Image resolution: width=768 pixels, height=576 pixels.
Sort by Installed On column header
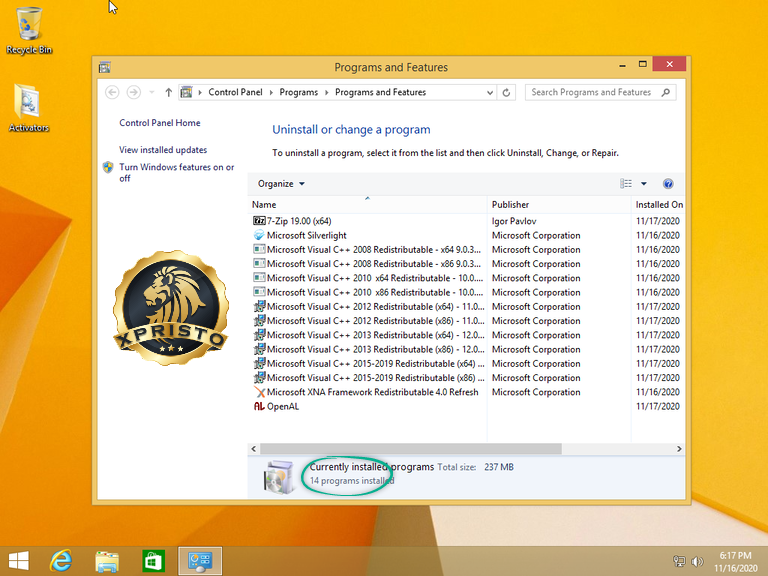tap(659, 205)
